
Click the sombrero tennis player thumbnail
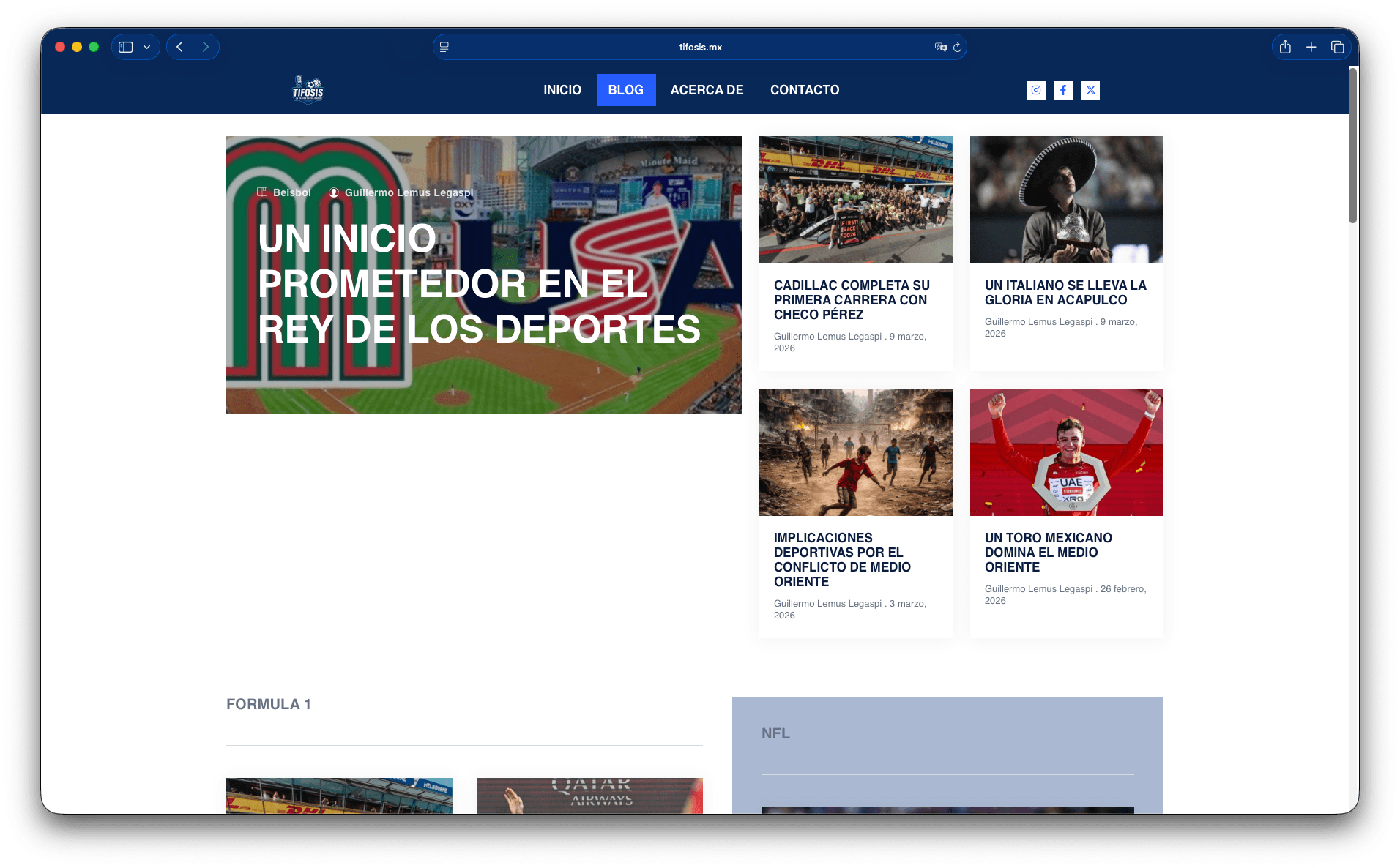point(1067,200)
